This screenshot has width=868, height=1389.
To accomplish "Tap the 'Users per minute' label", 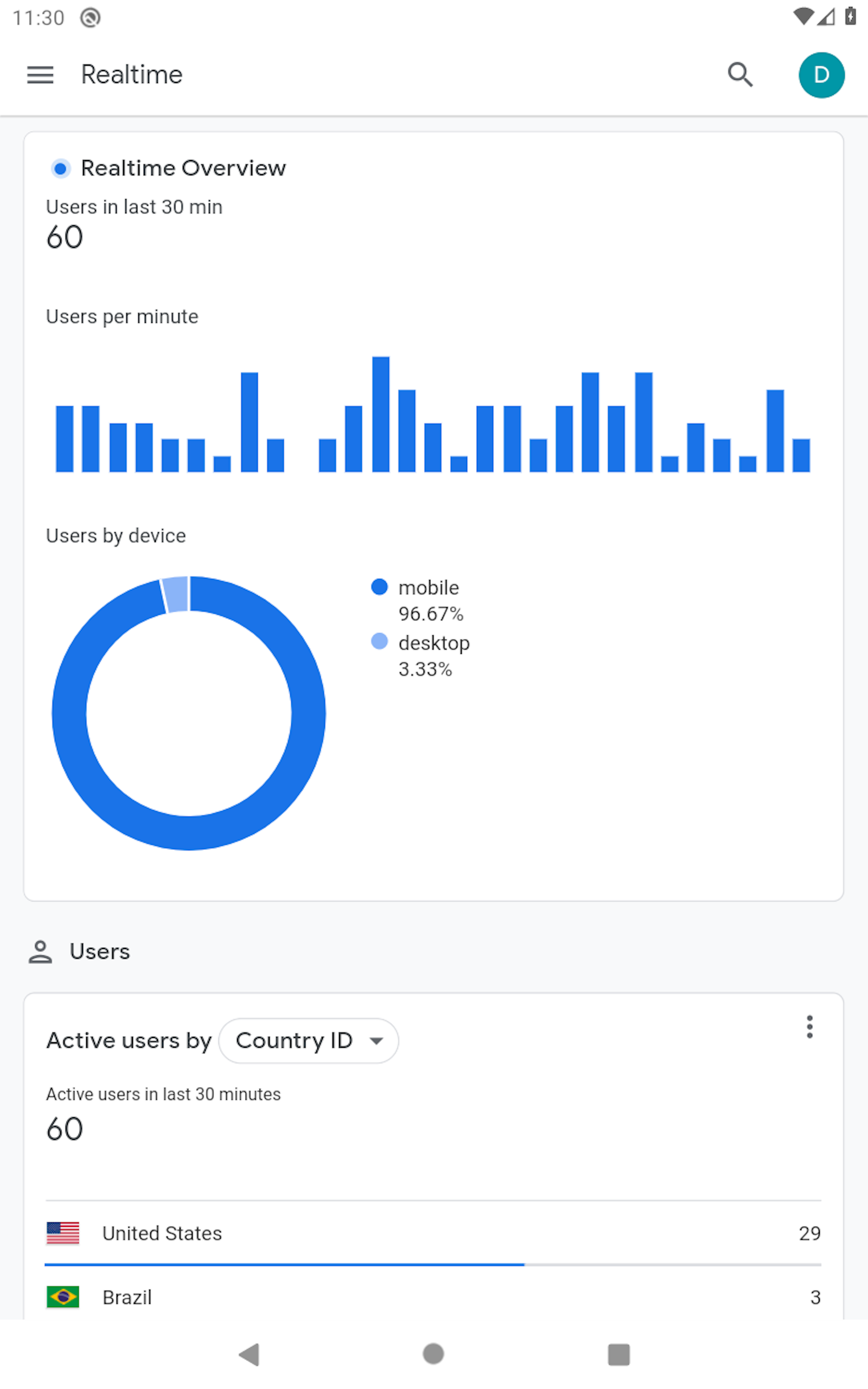I will (122, 317).
